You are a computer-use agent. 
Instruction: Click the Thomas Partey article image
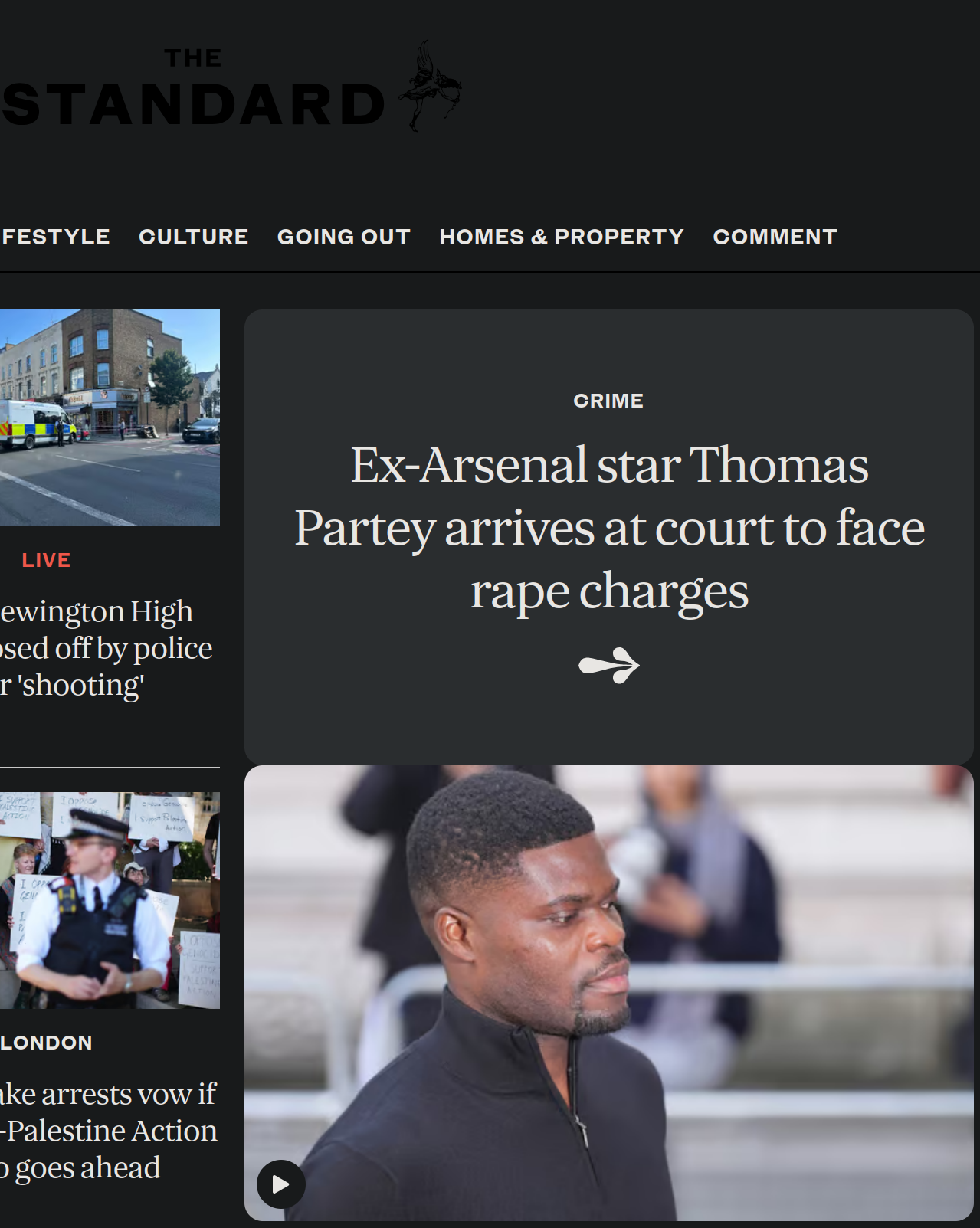click(x=609, y=993)
